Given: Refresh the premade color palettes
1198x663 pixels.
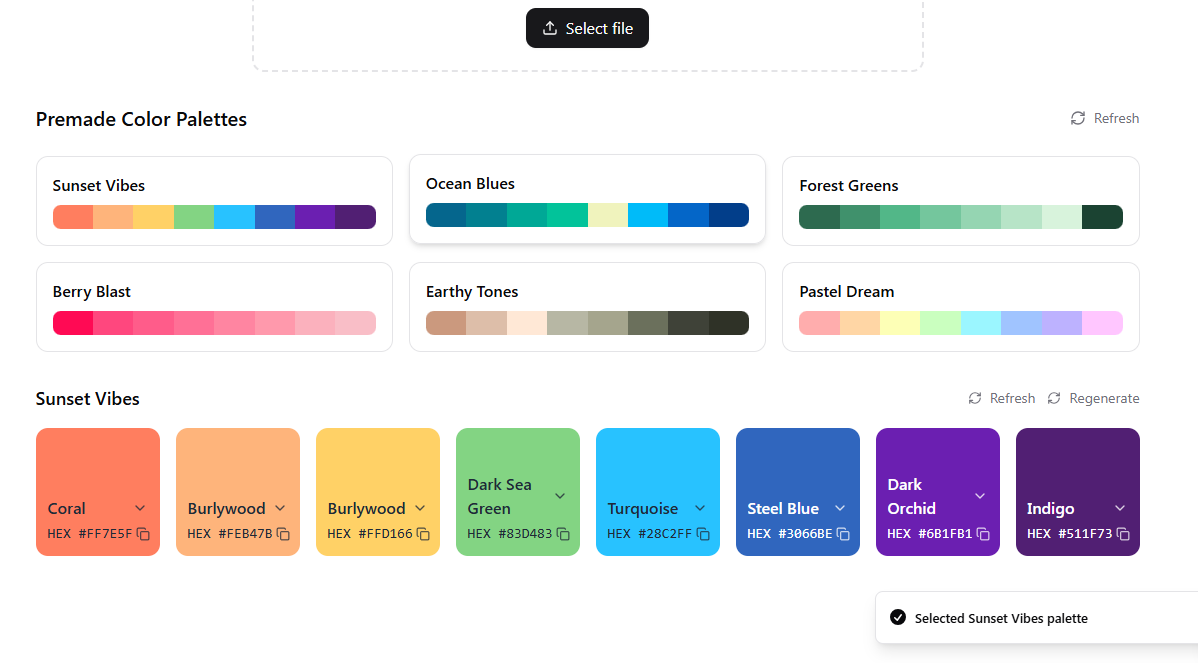Looking at the screenshot, I should (x=1105, y=118).
